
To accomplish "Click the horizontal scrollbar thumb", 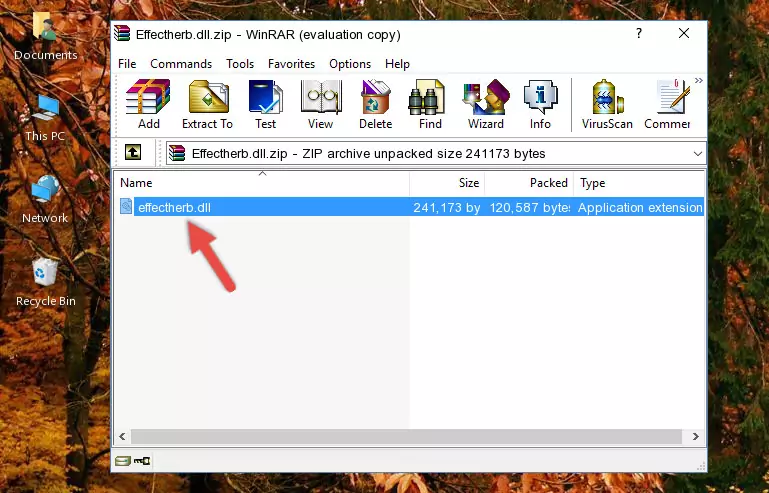I will coord(406,436).
